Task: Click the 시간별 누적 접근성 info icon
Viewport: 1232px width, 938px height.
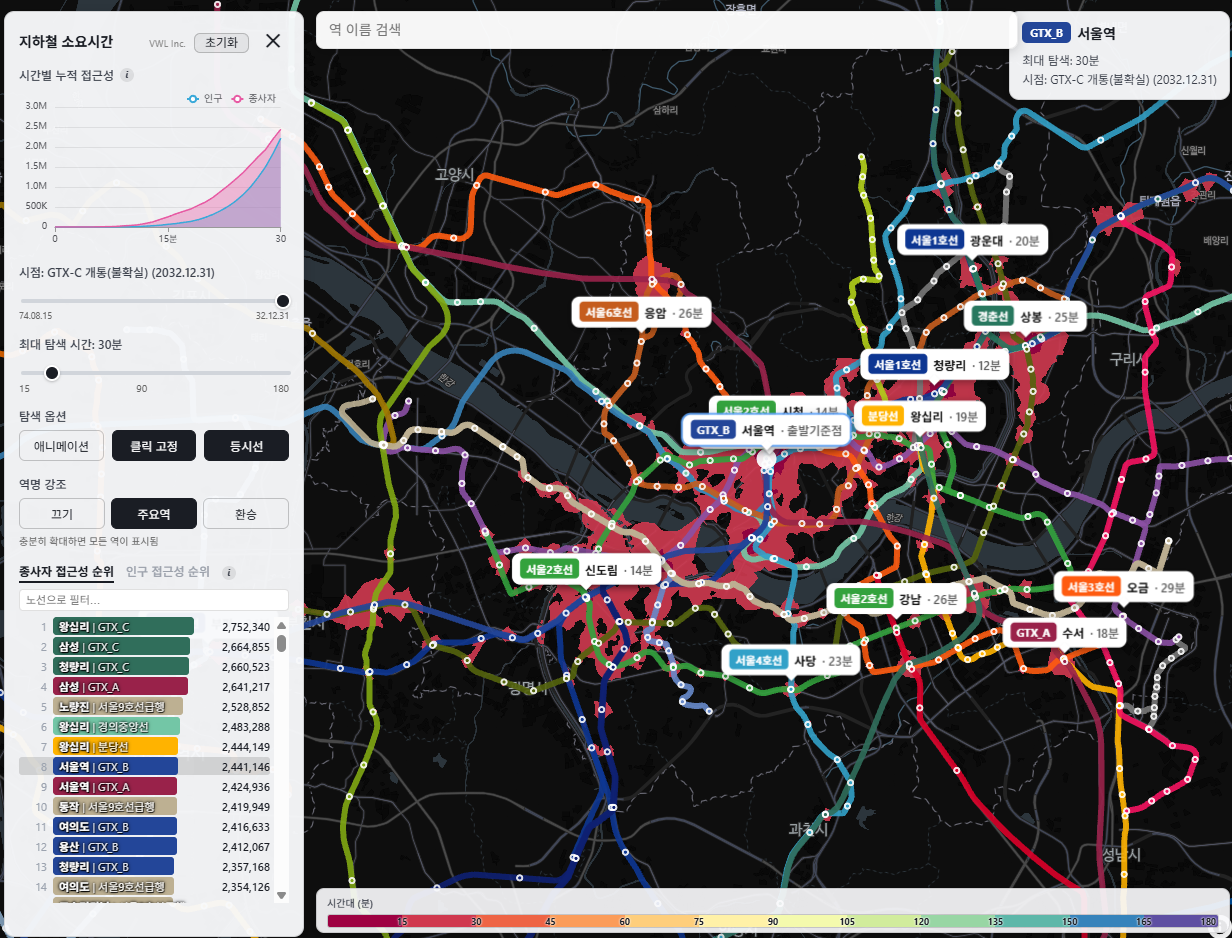Action: [x=127, y=75]
